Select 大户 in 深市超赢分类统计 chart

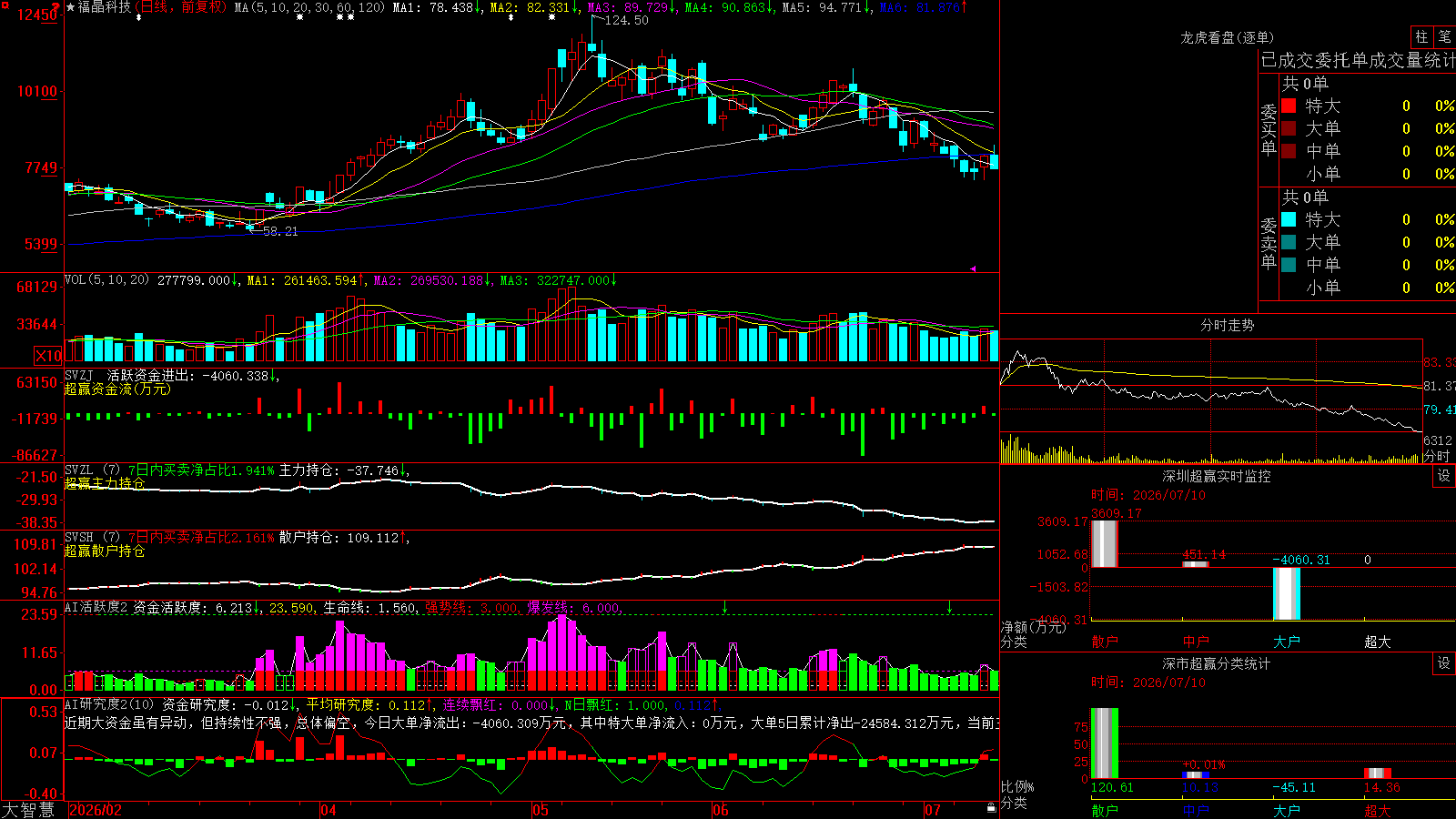coord(1287,811)
